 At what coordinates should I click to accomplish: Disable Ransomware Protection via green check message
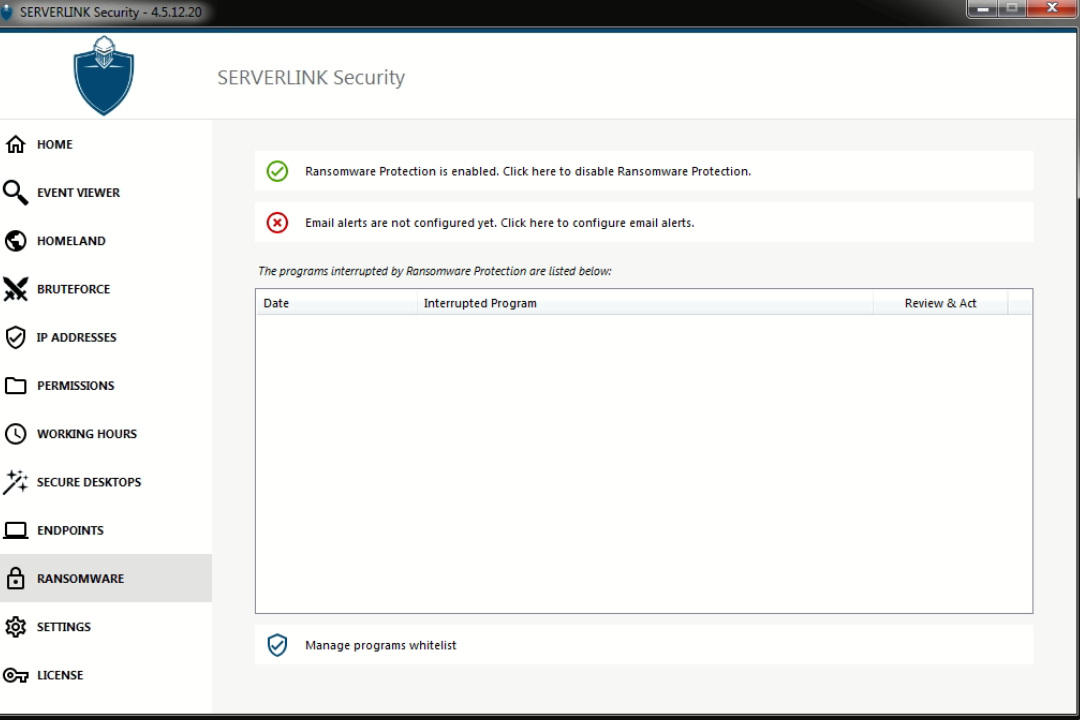(527, 171)
